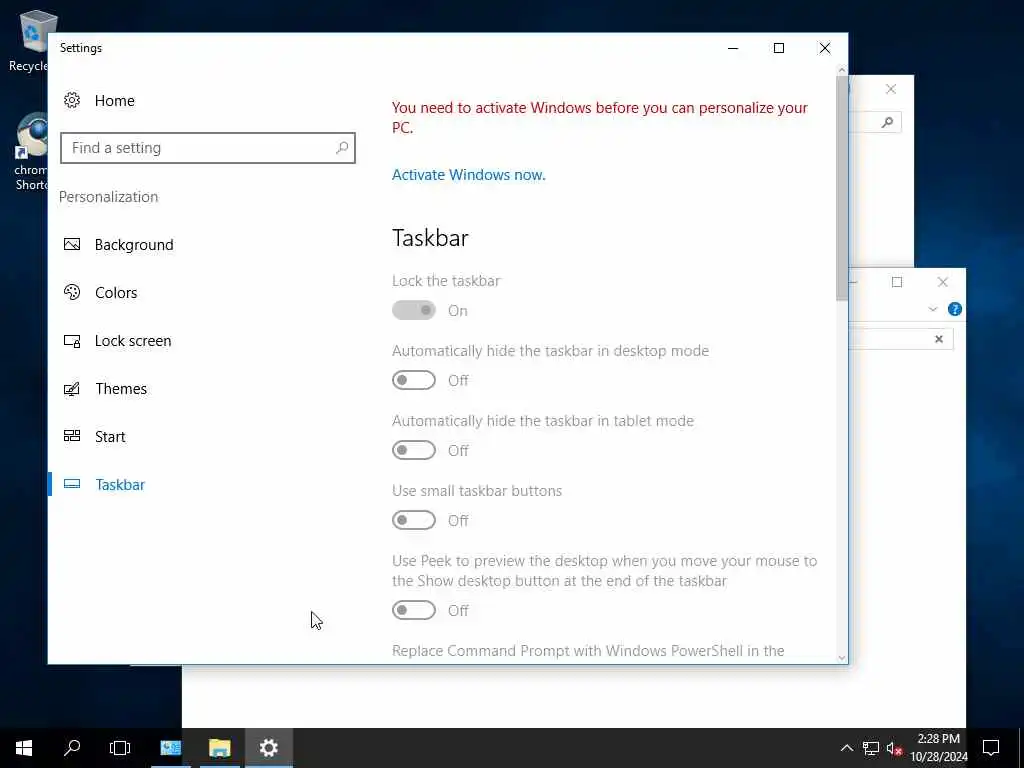Open Server Manager from the taskbar
1024x768 pixels.
coord(170,748)
